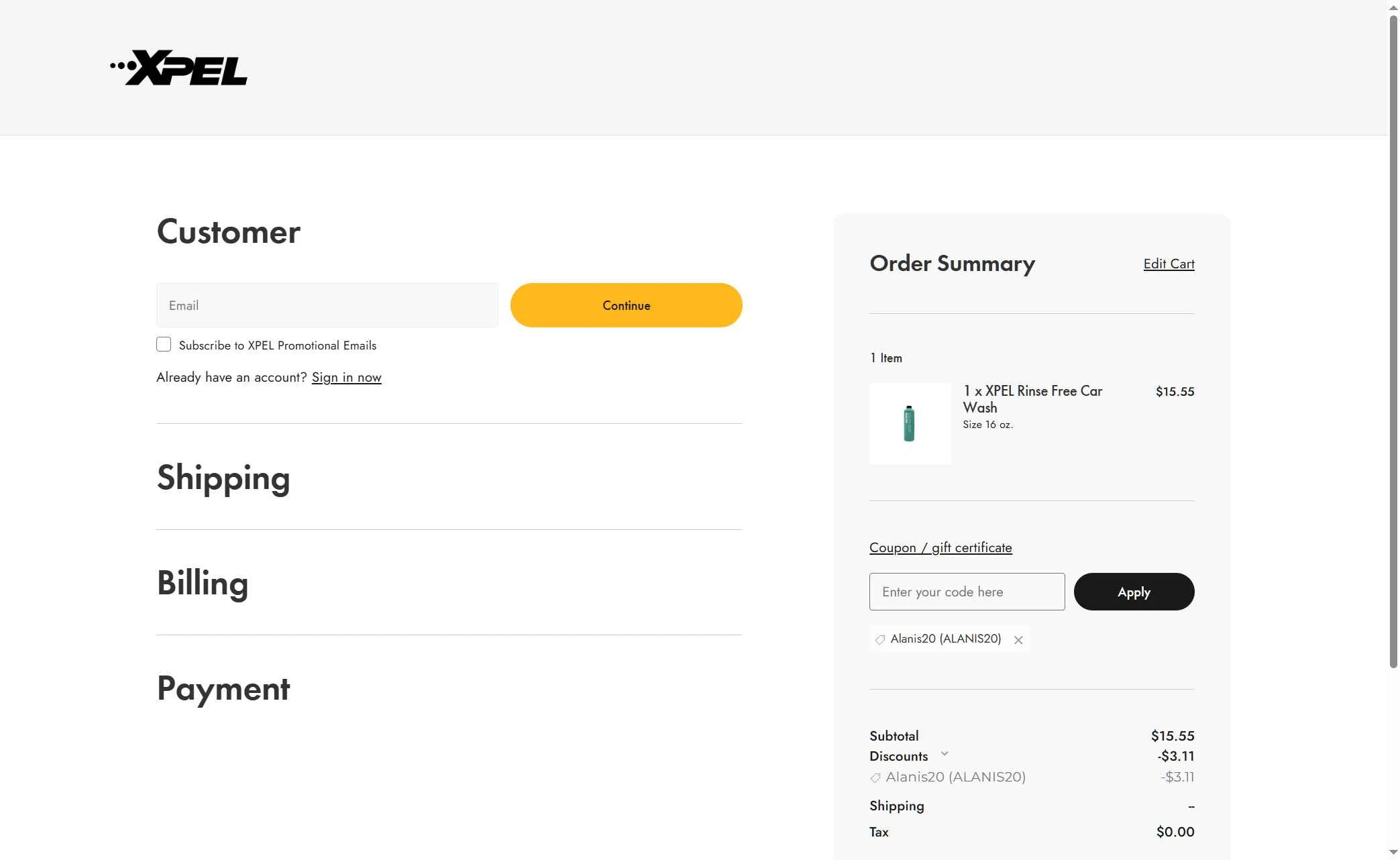This screenshot has height=860, width=1400.
Task: Toggle the Coupon / gift certificate section
Action: (940, 548)
